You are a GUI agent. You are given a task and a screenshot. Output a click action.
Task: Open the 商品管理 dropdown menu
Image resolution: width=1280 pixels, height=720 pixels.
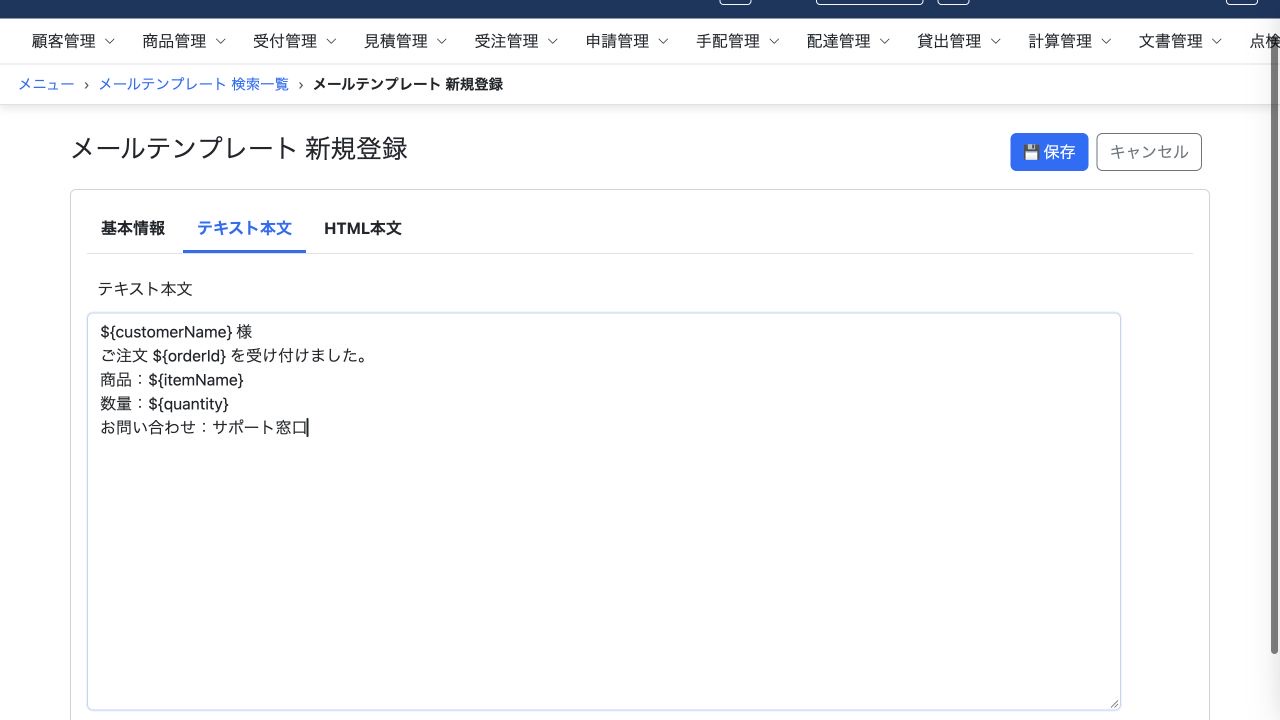184,41
